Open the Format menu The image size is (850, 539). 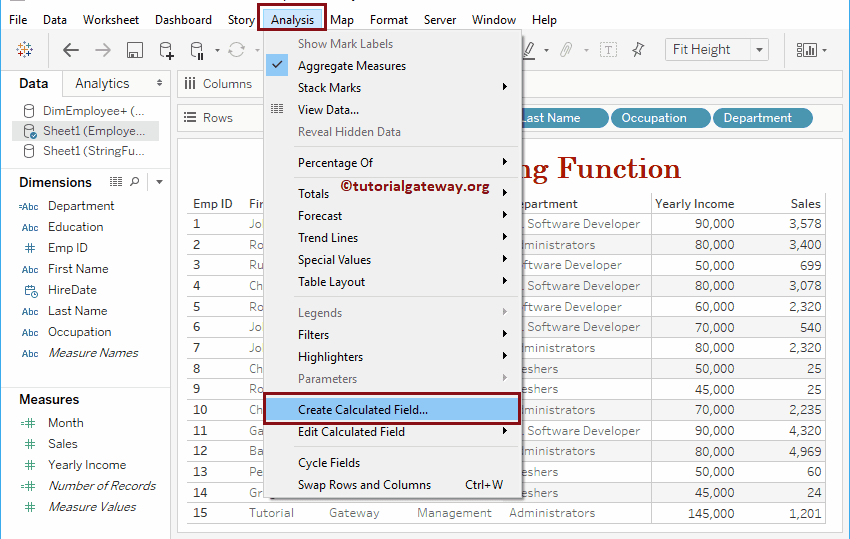[389, 20]
